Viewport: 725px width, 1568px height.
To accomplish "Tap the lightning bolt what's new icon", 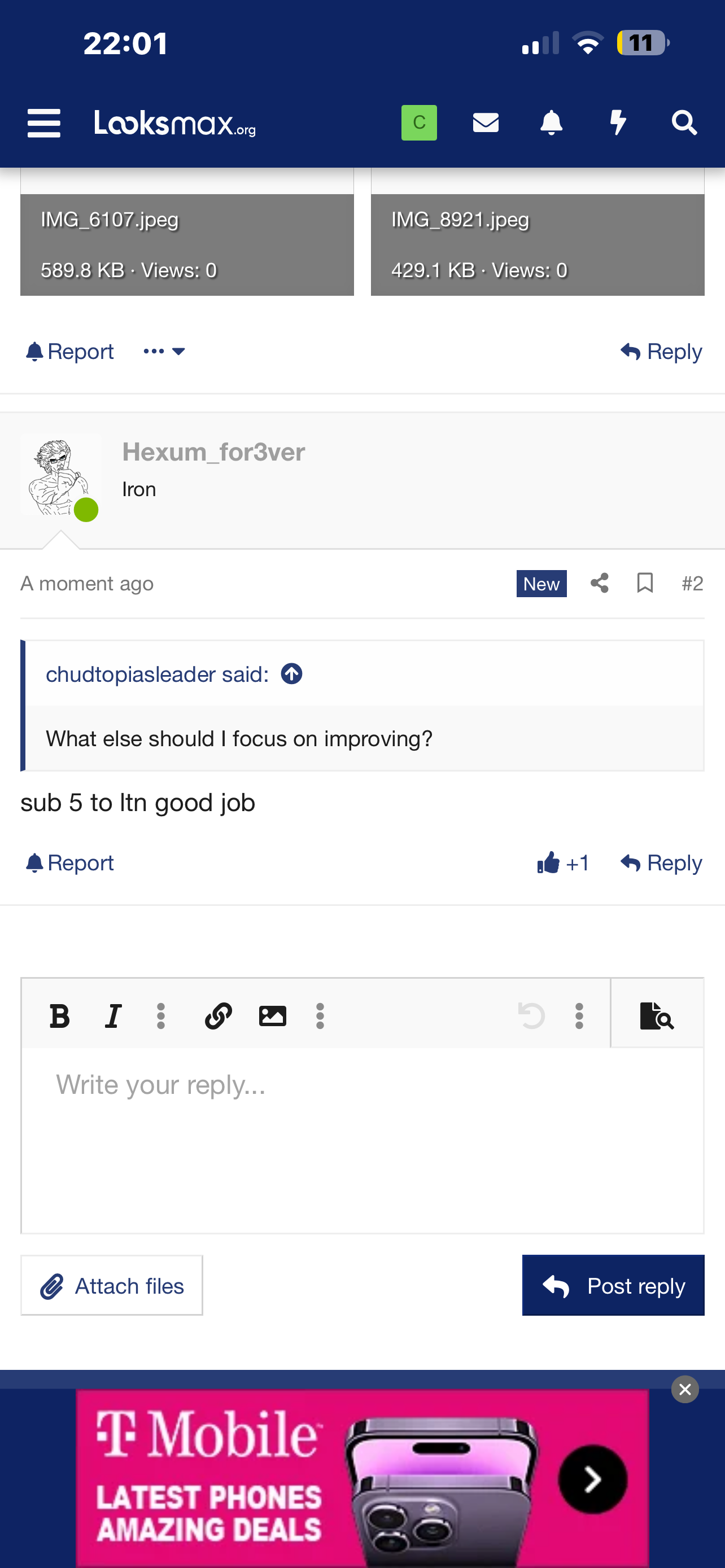I will click(618, 123).
